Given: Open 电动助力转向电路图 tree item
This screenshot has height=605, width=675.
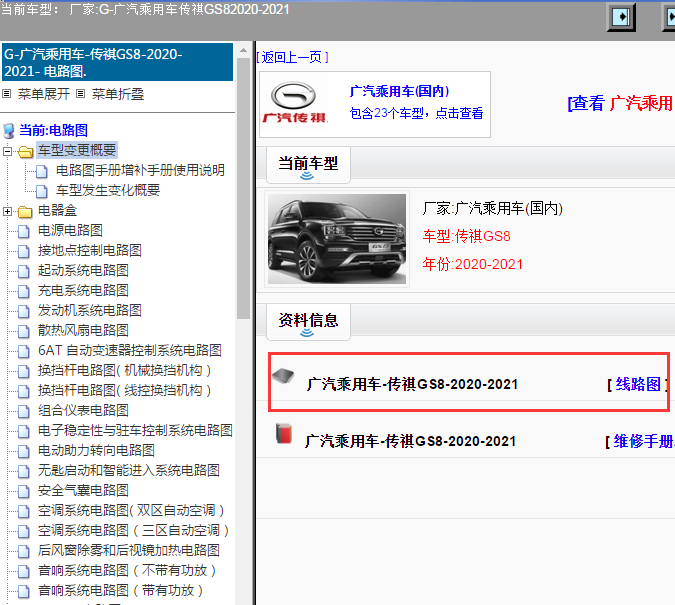Looking at the screenshot, I should click(x=96, y=450).
